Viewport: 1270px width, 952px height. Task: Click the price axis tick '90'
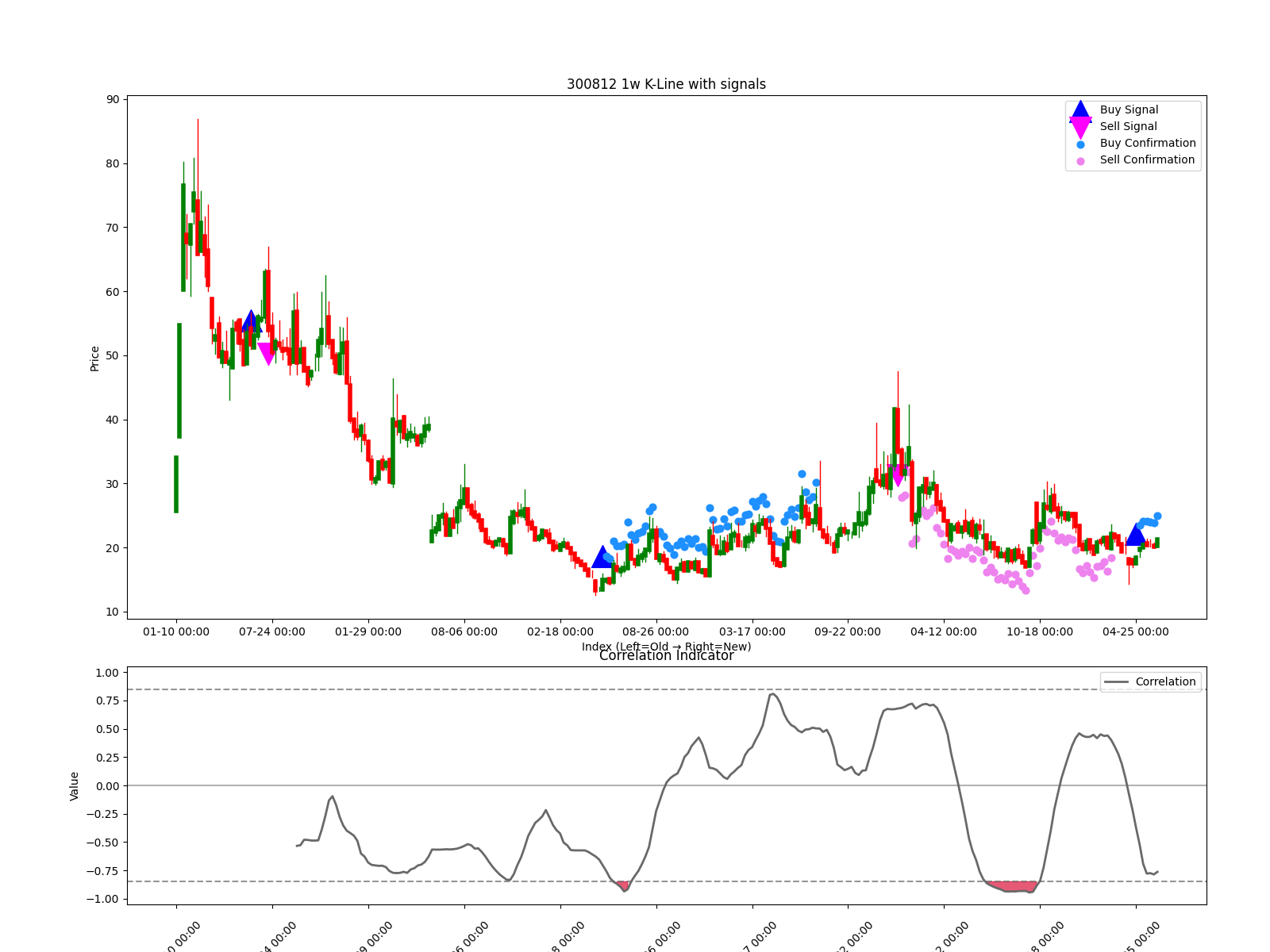pyautogui.click(x=113, y=100)
